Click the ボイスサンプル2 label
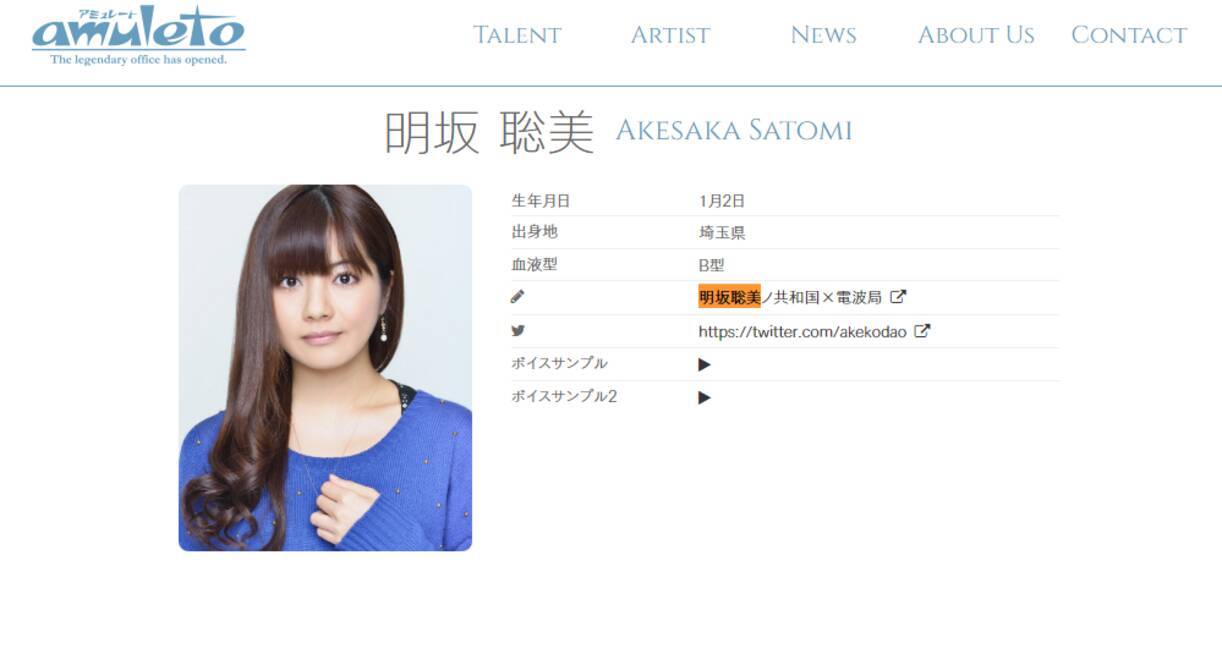Image resolution: width=1222 pixels, height=654 pixels. point(564,396)
